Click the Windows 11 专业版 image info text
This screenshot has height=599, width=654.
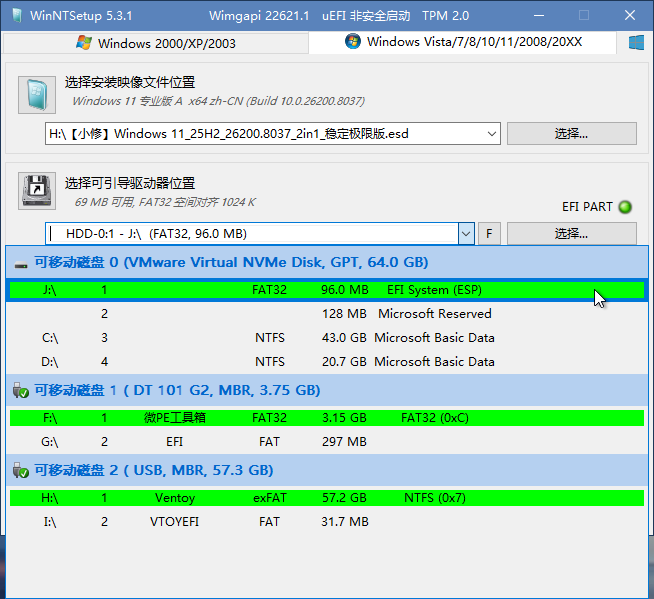point(219,101)
